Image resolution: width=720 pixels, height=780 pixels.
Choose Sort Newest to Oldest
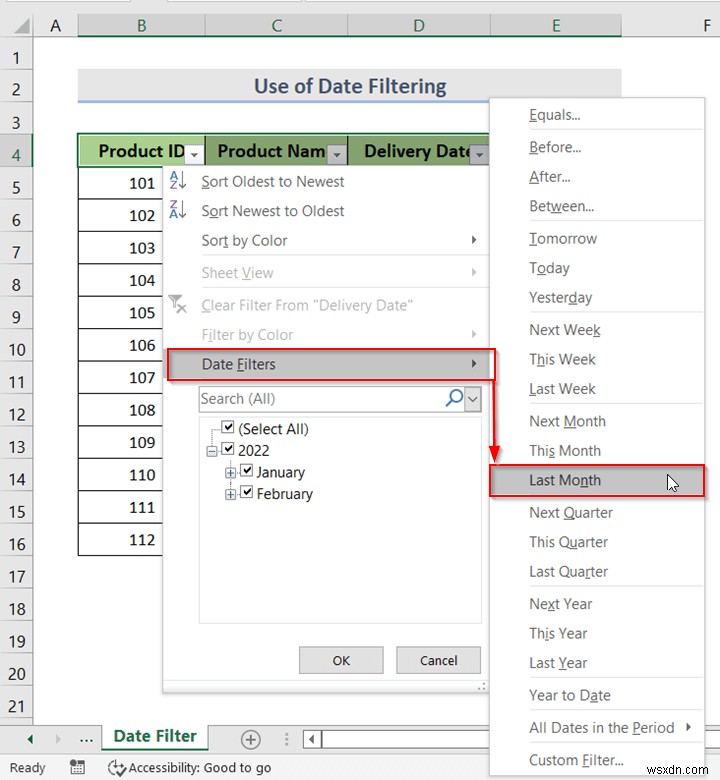click(272, 211)
